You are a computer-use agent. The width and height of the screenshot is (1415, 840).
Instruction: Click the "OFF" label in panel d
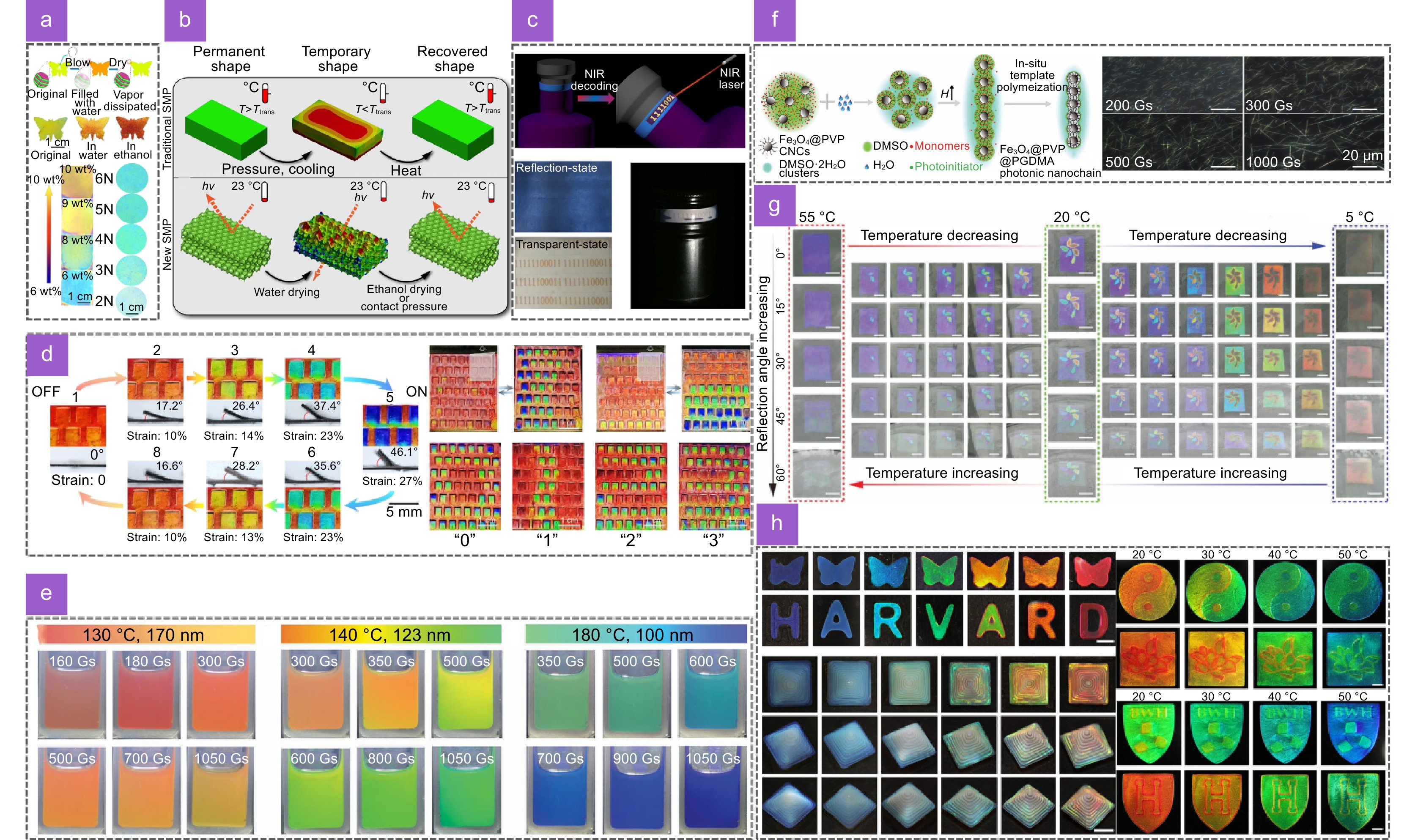point(46,392)
